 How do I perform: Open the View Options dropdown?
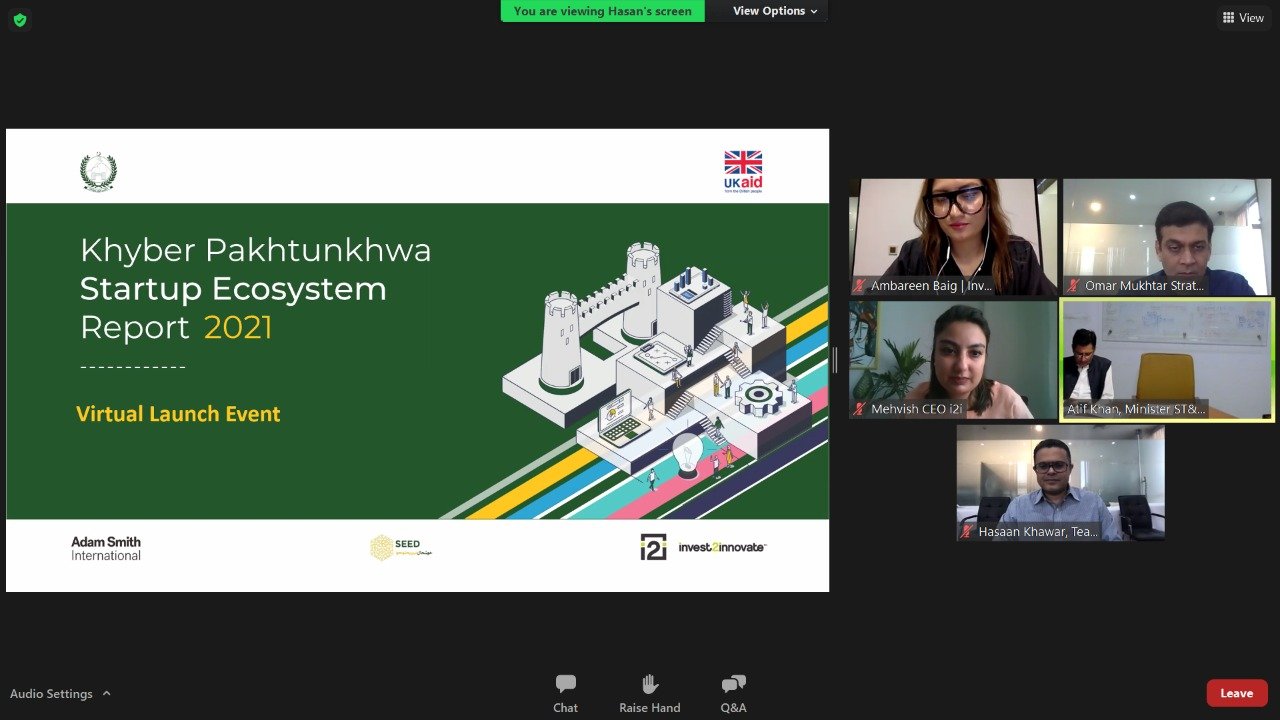(768, 11)
